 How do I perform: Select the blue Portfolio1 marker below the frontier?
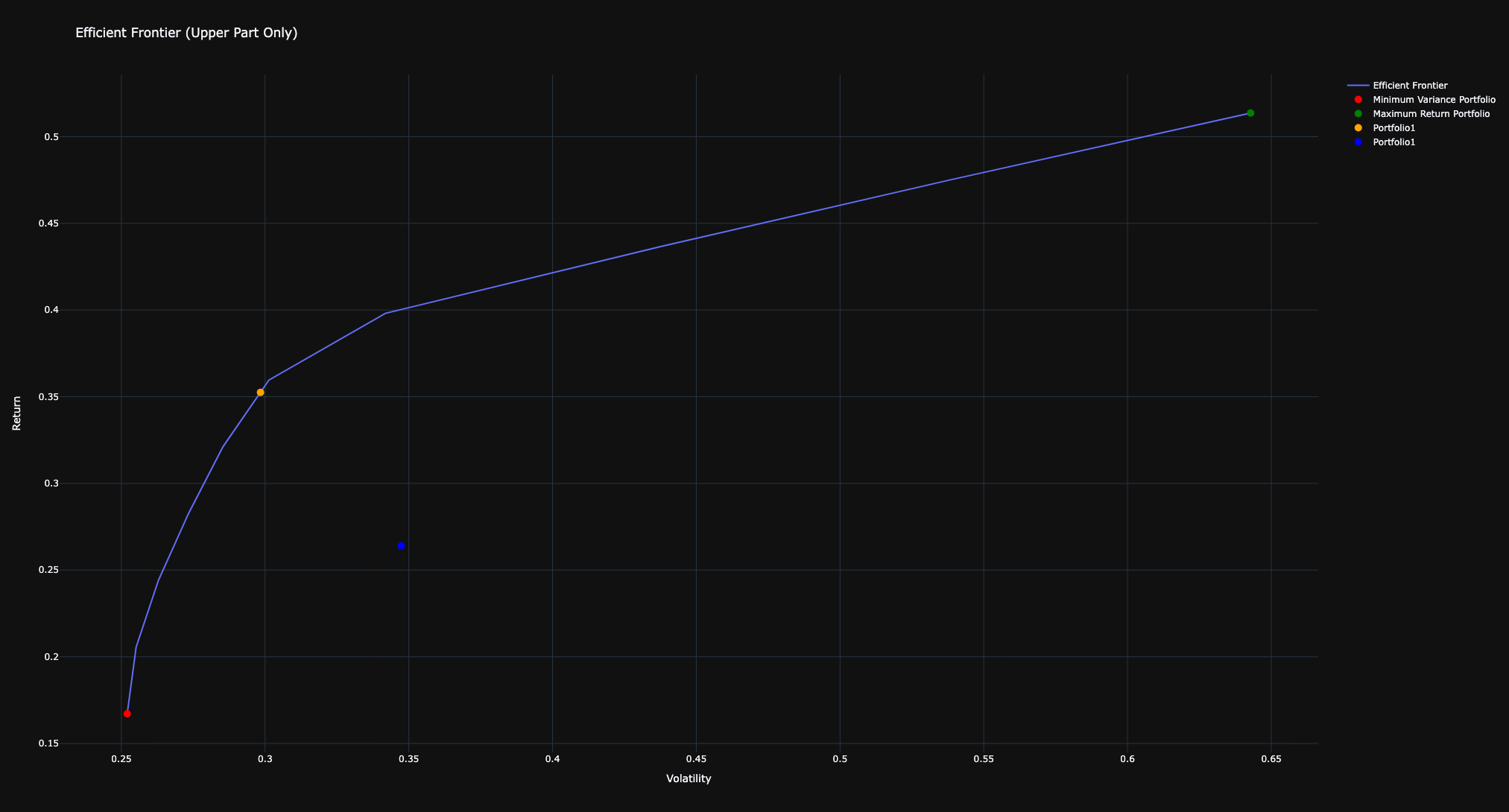click(401, 546)
